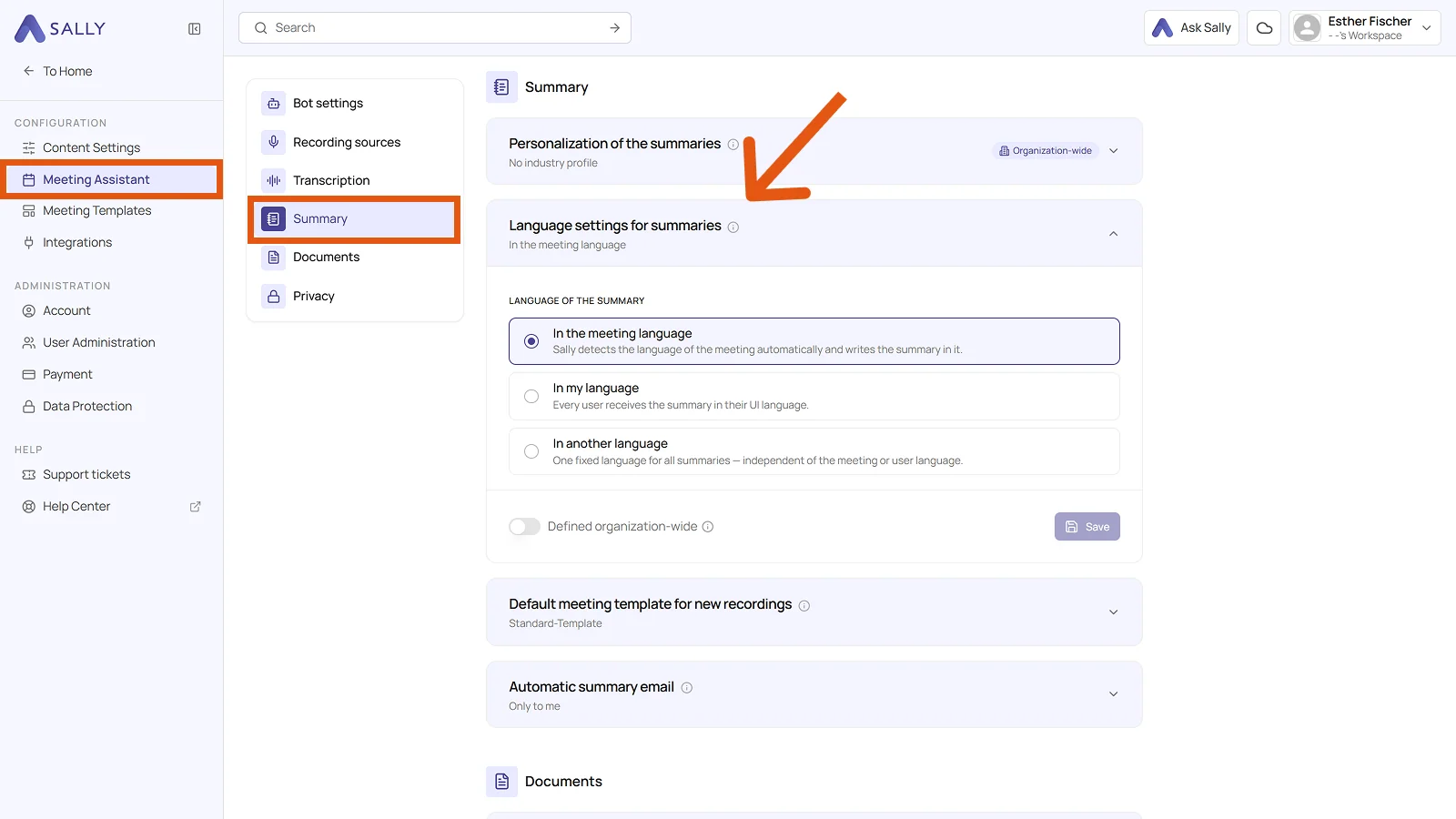Open the Summary settings tab
1456x819 pixels.
coord(354,219)
